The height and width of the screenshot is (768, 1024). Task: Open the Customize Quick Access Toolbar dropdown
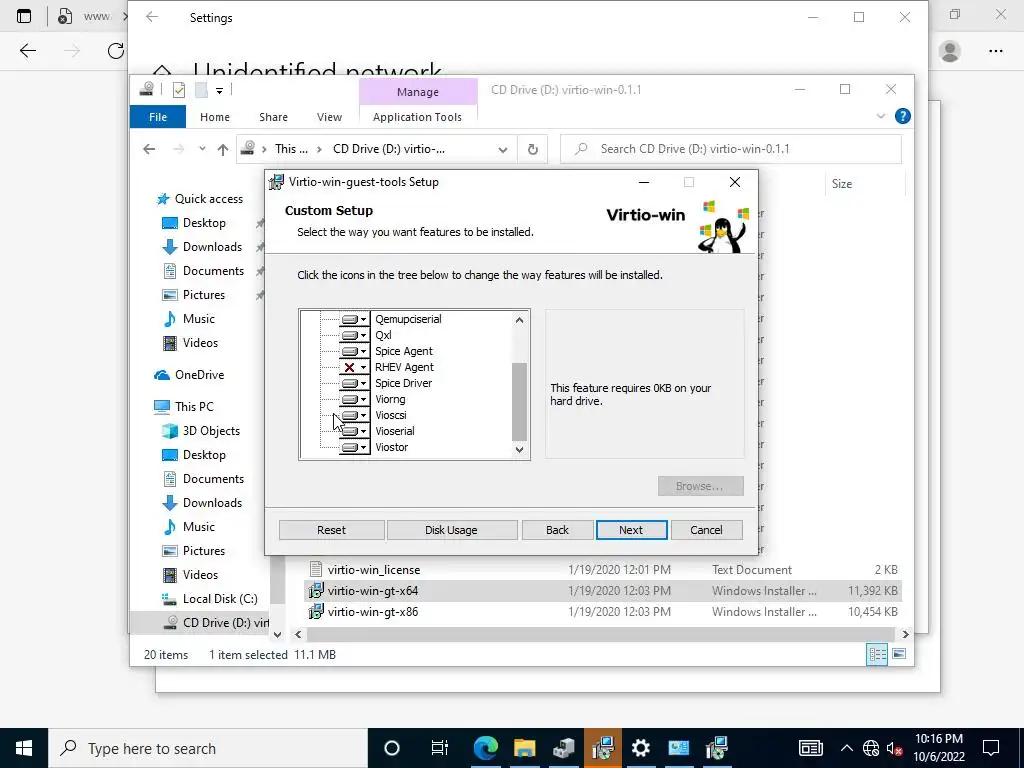tap(219, 91)
